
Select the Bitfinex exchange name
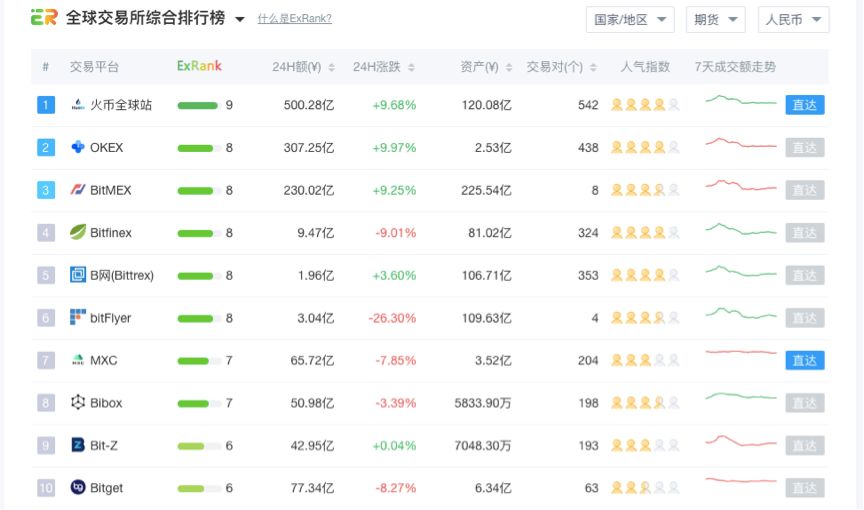[111, 232]
